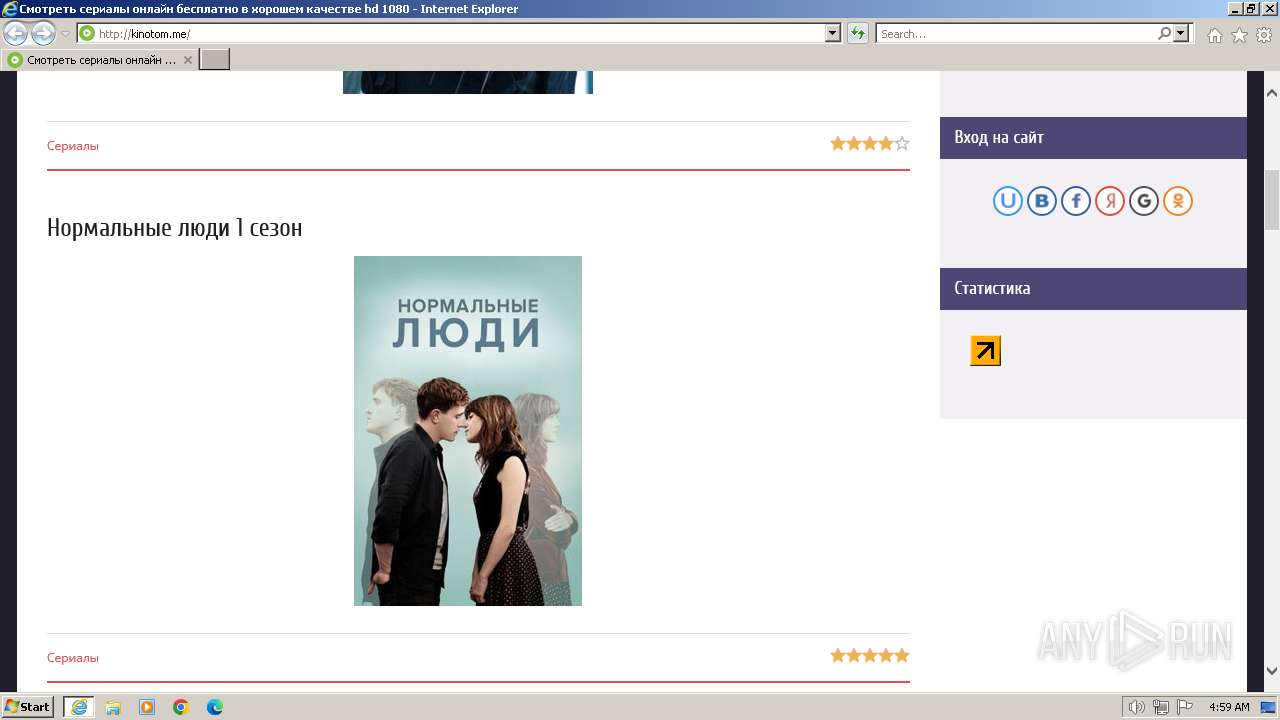Open "Сериалы" category under Нормальные люди poster
The image size is (1280, 720).
point(72,658)
